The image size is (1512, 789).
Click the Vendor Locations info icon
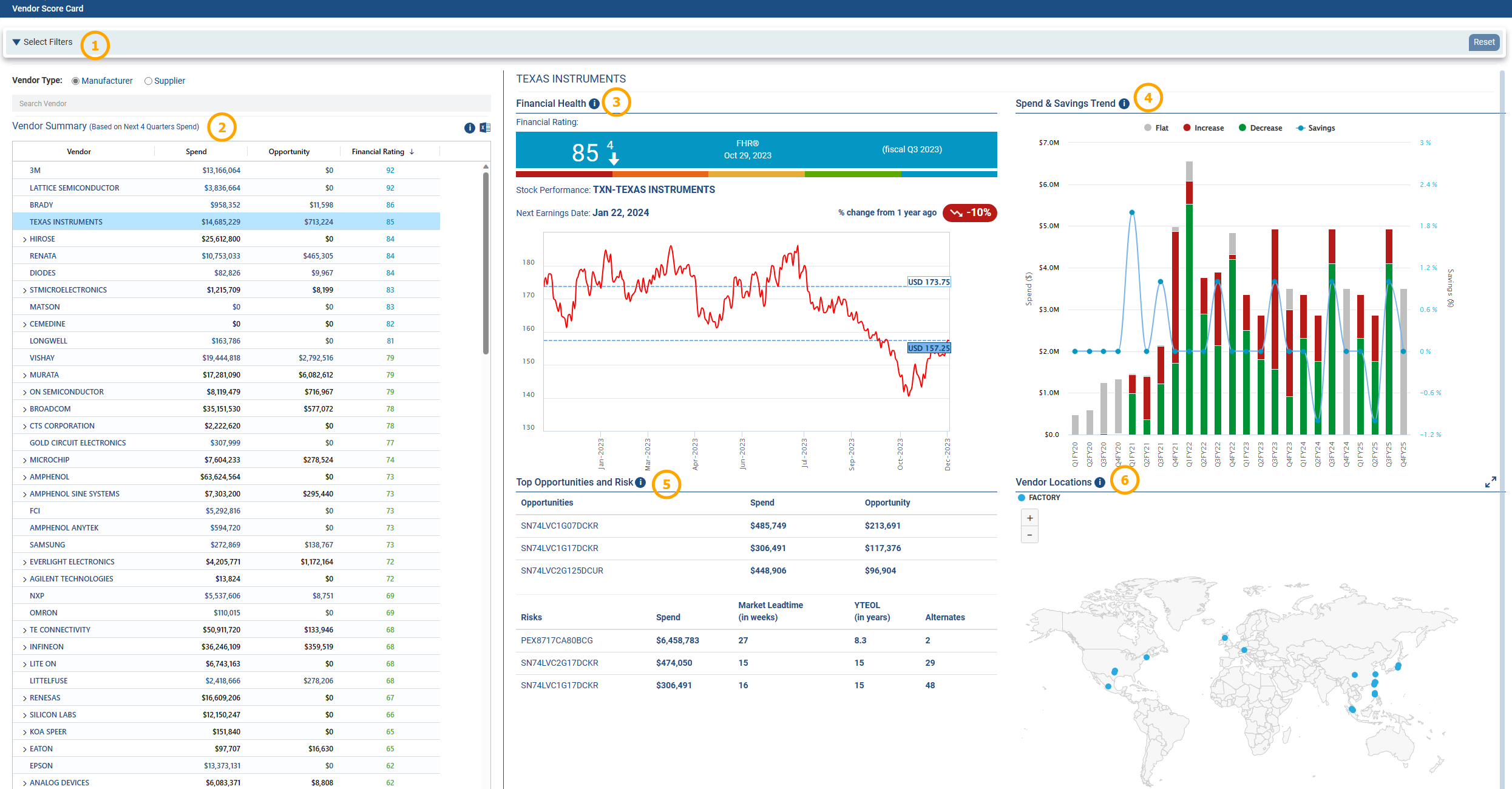point(1100,483)
